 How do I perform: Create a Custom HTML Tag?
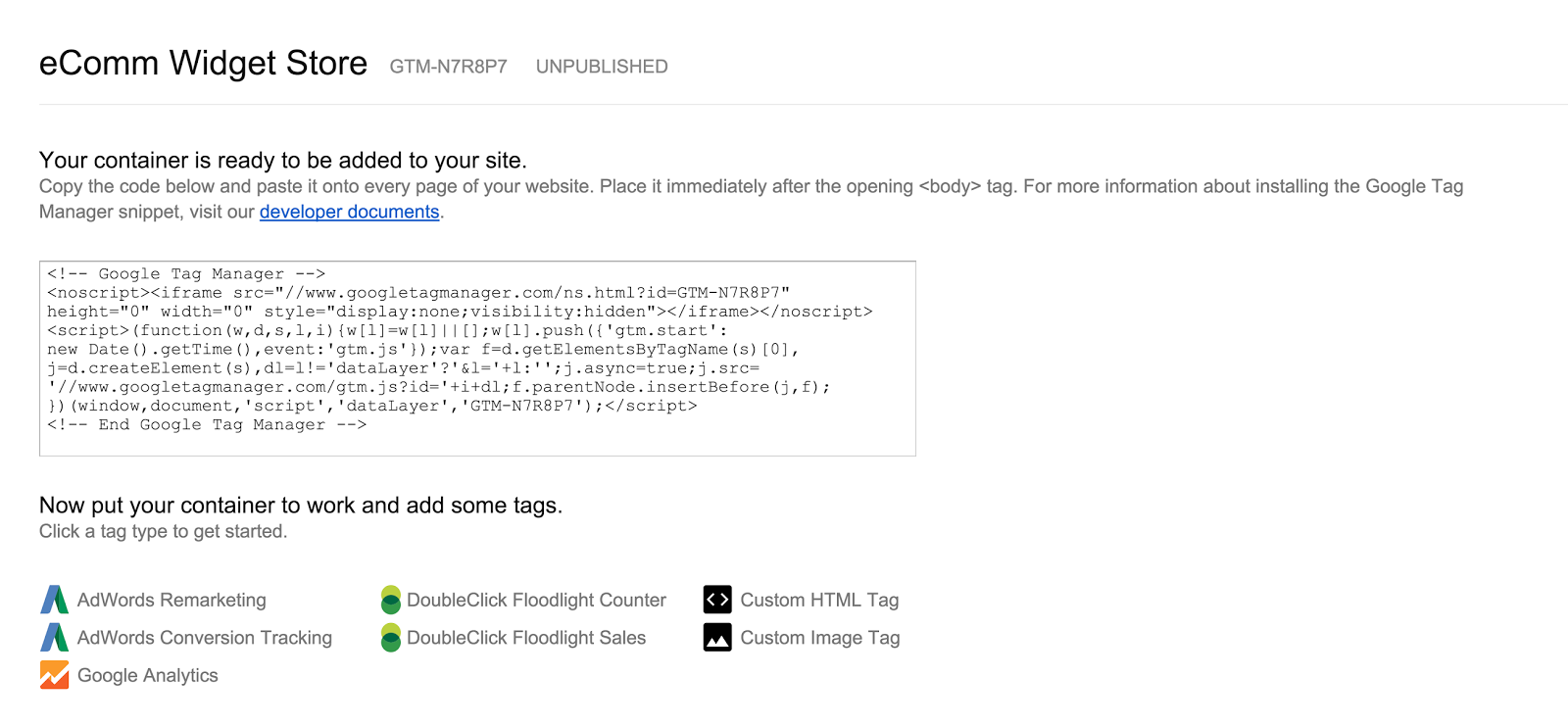(819, 600)
